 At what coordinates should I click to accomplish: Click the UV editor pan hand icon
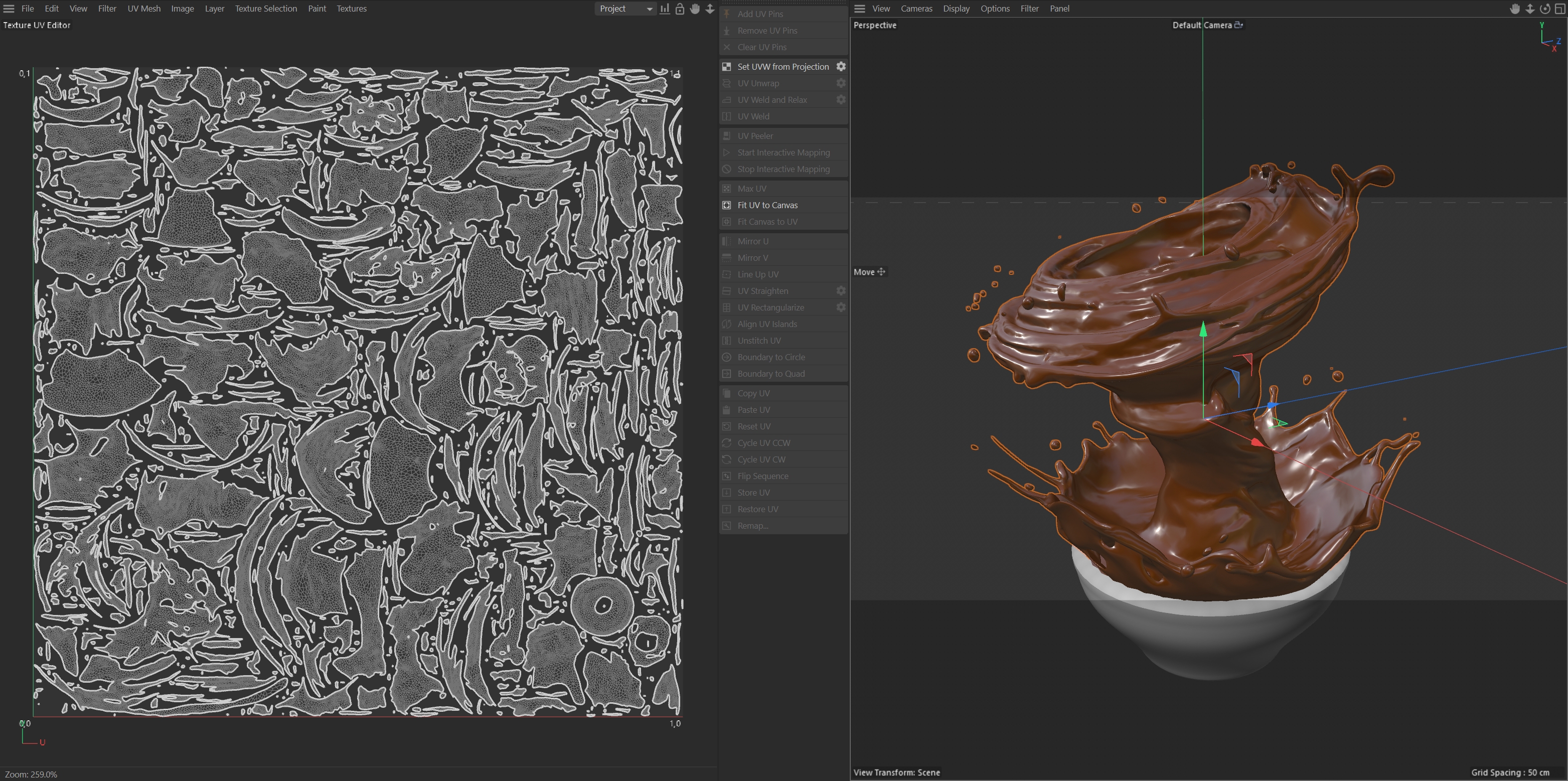(695, 9)
